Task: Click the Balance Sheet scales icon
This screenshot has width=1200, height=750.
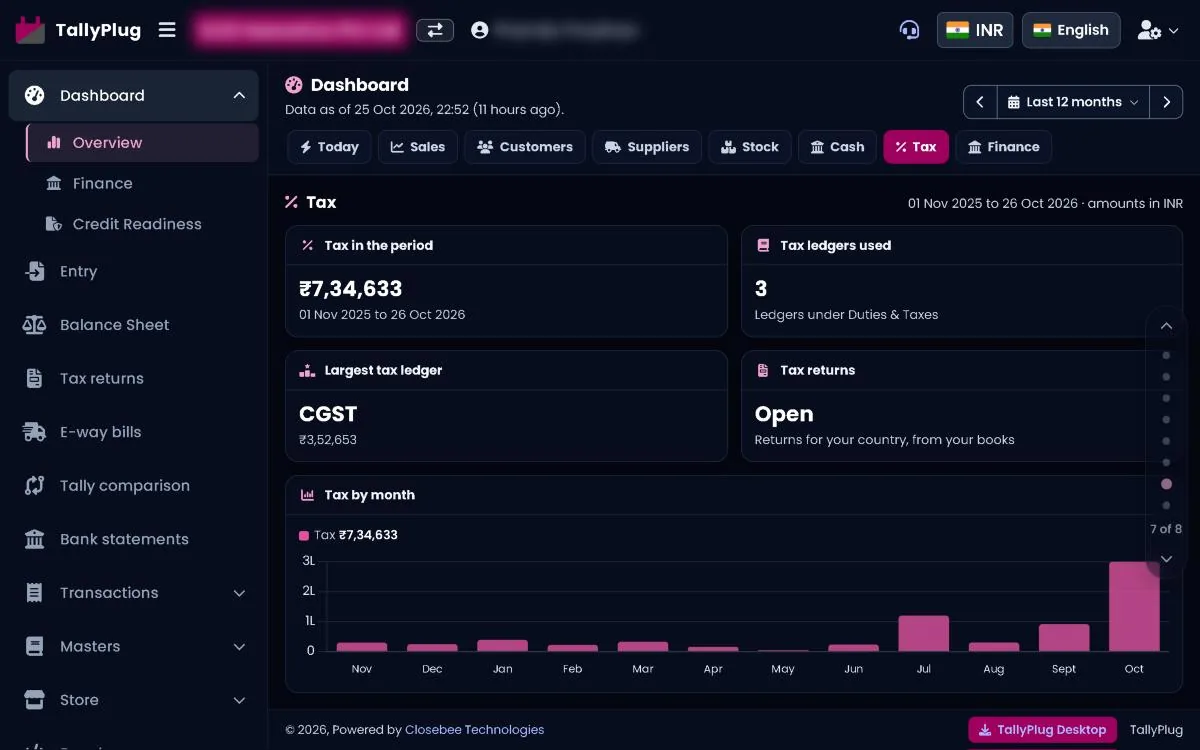Action: pos(35,325)
